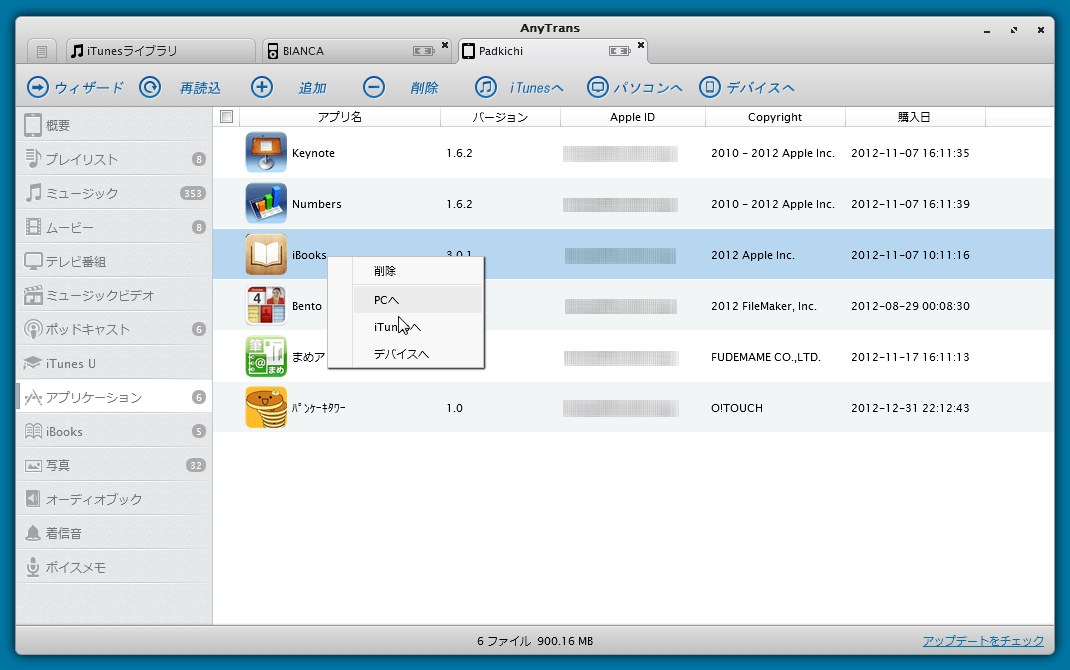The height and width of the screenshot is (670, 1070).
Task: Select the Keynote app name text
Action: 313,153
